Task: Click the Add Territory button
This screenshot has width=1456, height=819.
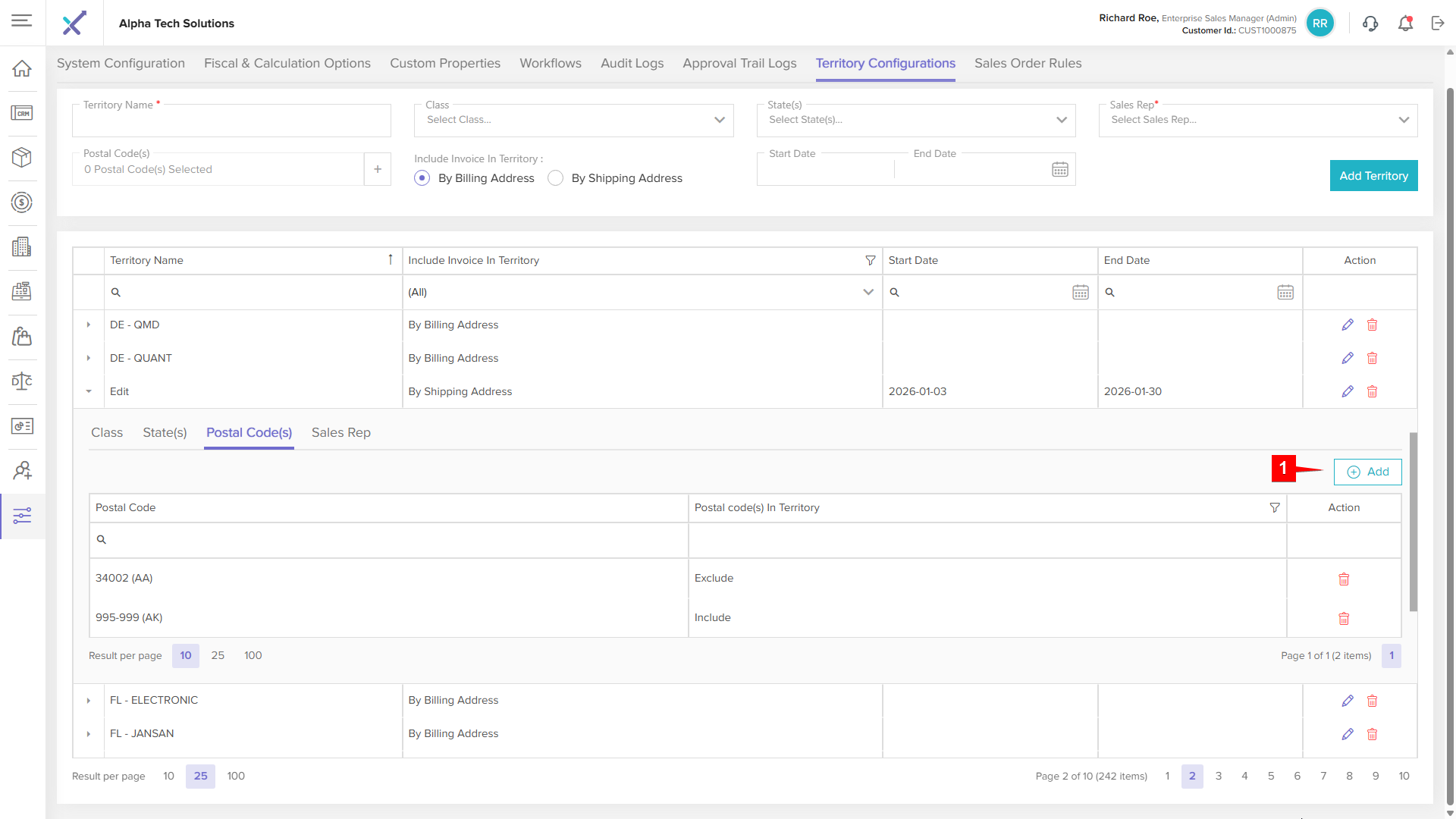Action: [1373, 175]
